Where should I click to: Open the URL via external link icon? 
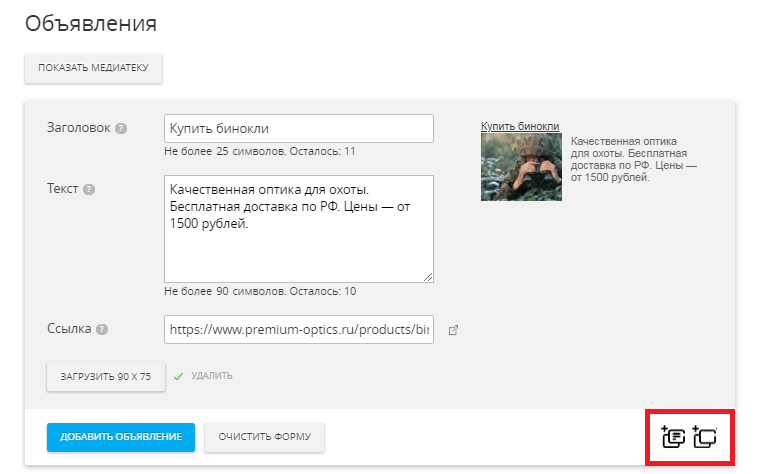[x=453, y=329]
